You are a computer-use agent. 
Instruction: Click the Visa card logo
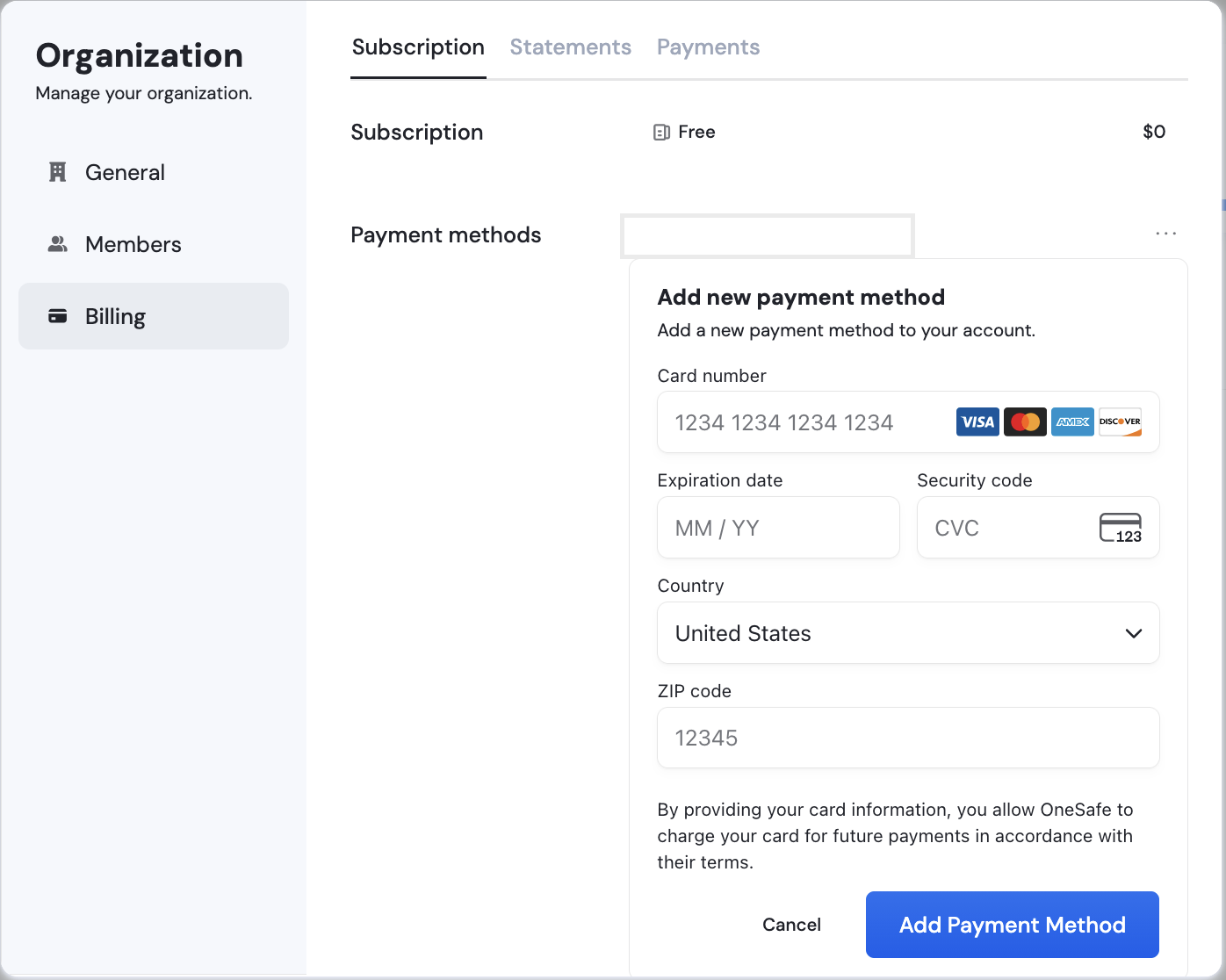click(977, 422)
